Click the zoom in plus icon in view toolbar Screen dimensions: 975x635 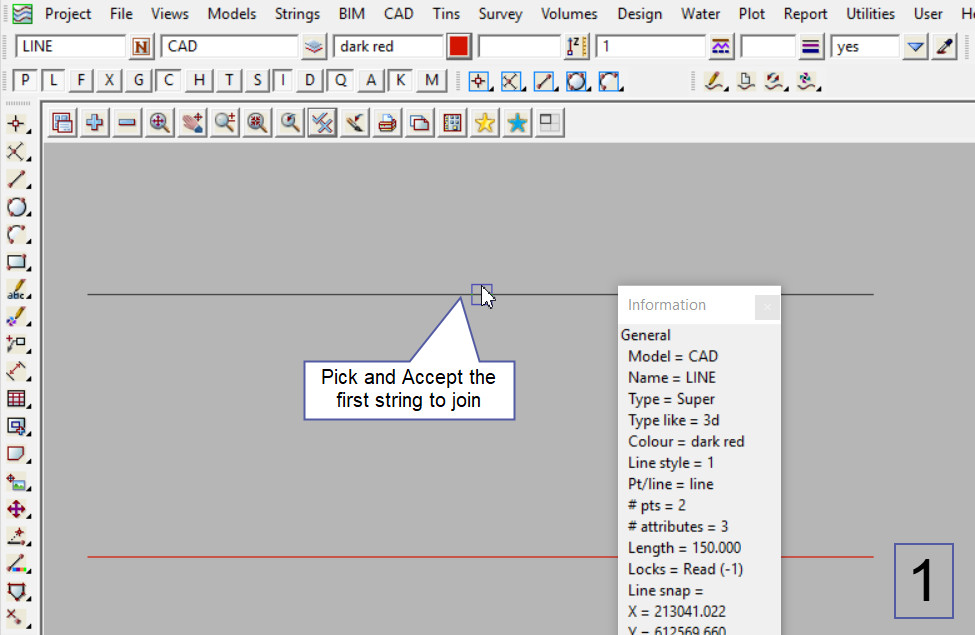pyautogui.click(x=95, y=123)
